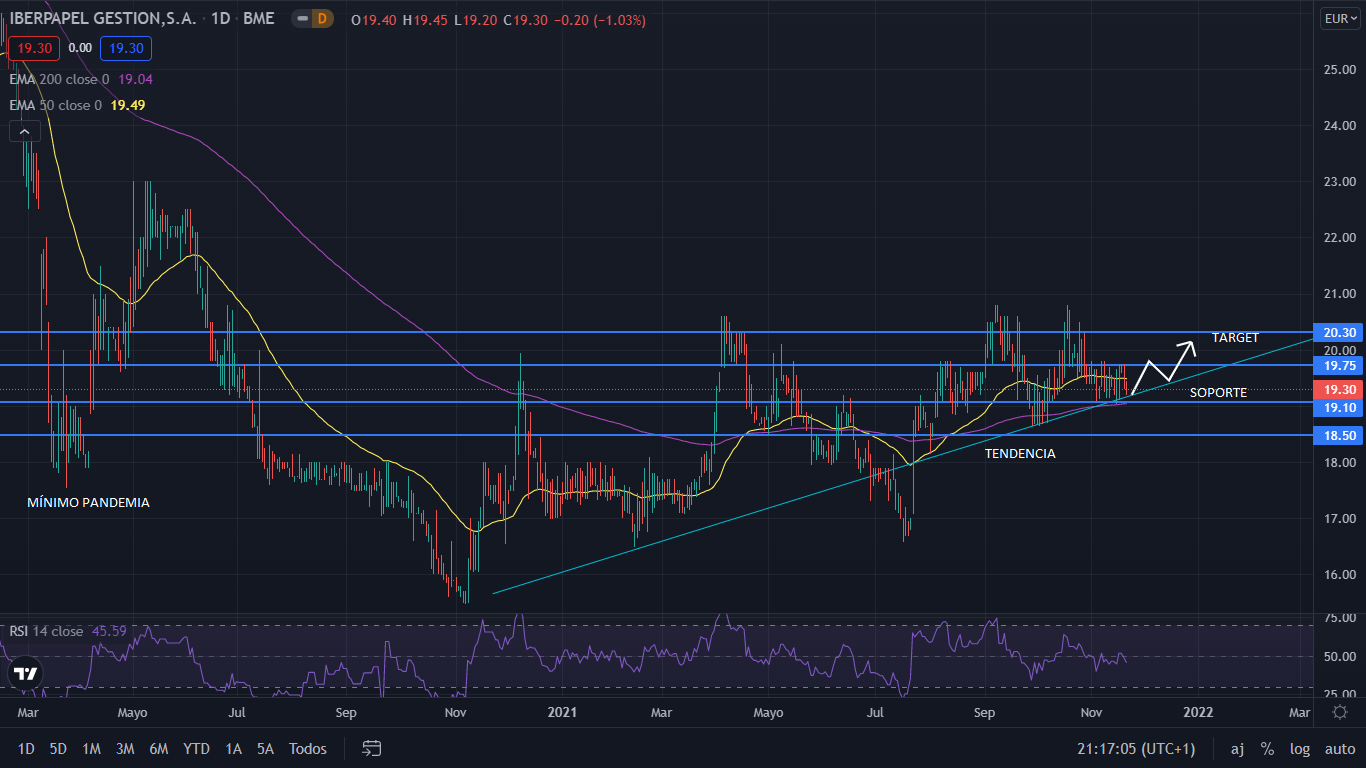Enable auto scale on price axis
This screenshot has width=1366, height=768.
[1339, 748]
